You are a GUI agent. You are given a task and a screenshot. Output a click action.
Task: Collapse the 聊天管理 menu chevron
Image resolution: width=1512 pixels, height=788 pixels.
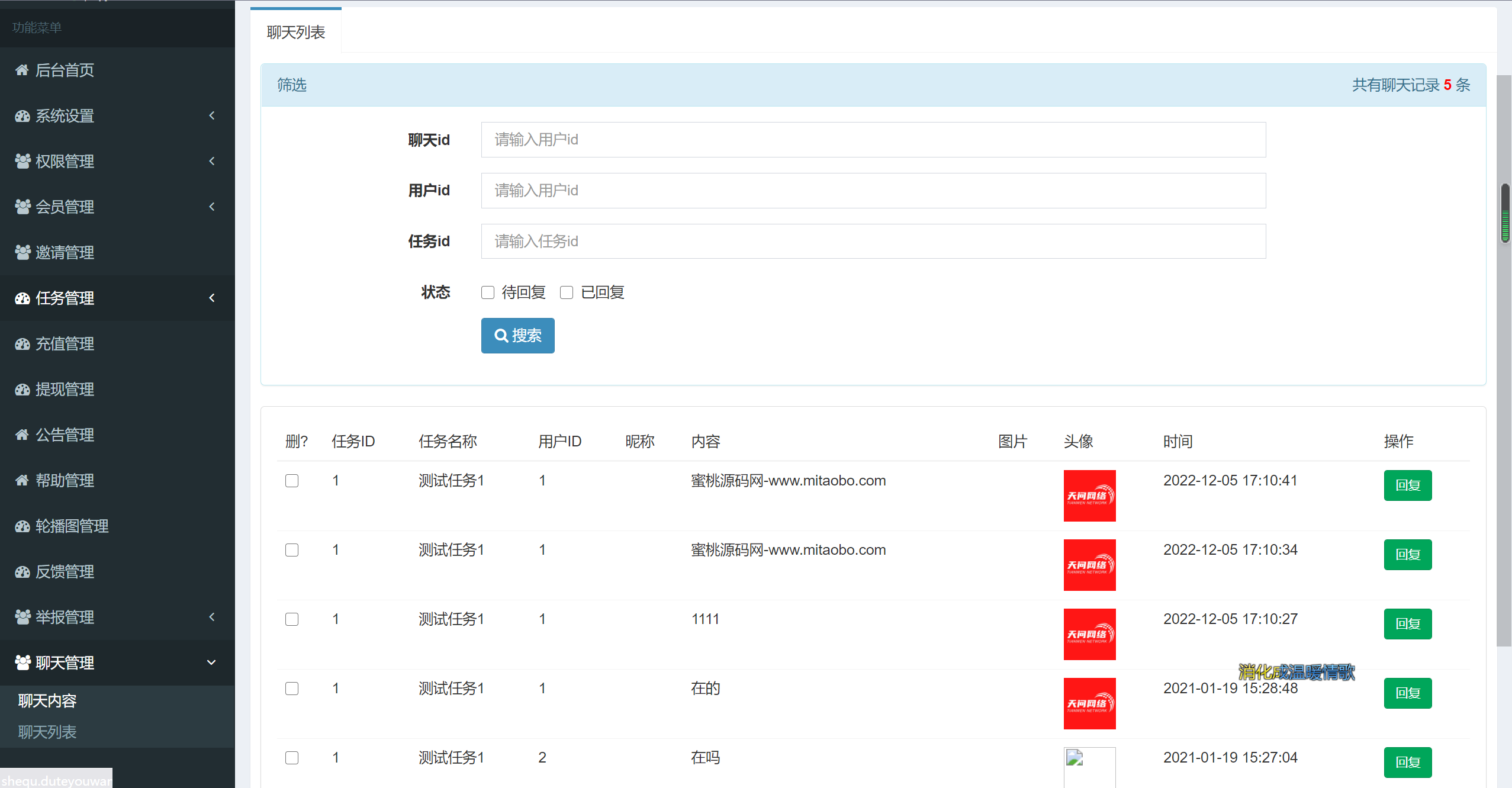[x=211, y=662]
